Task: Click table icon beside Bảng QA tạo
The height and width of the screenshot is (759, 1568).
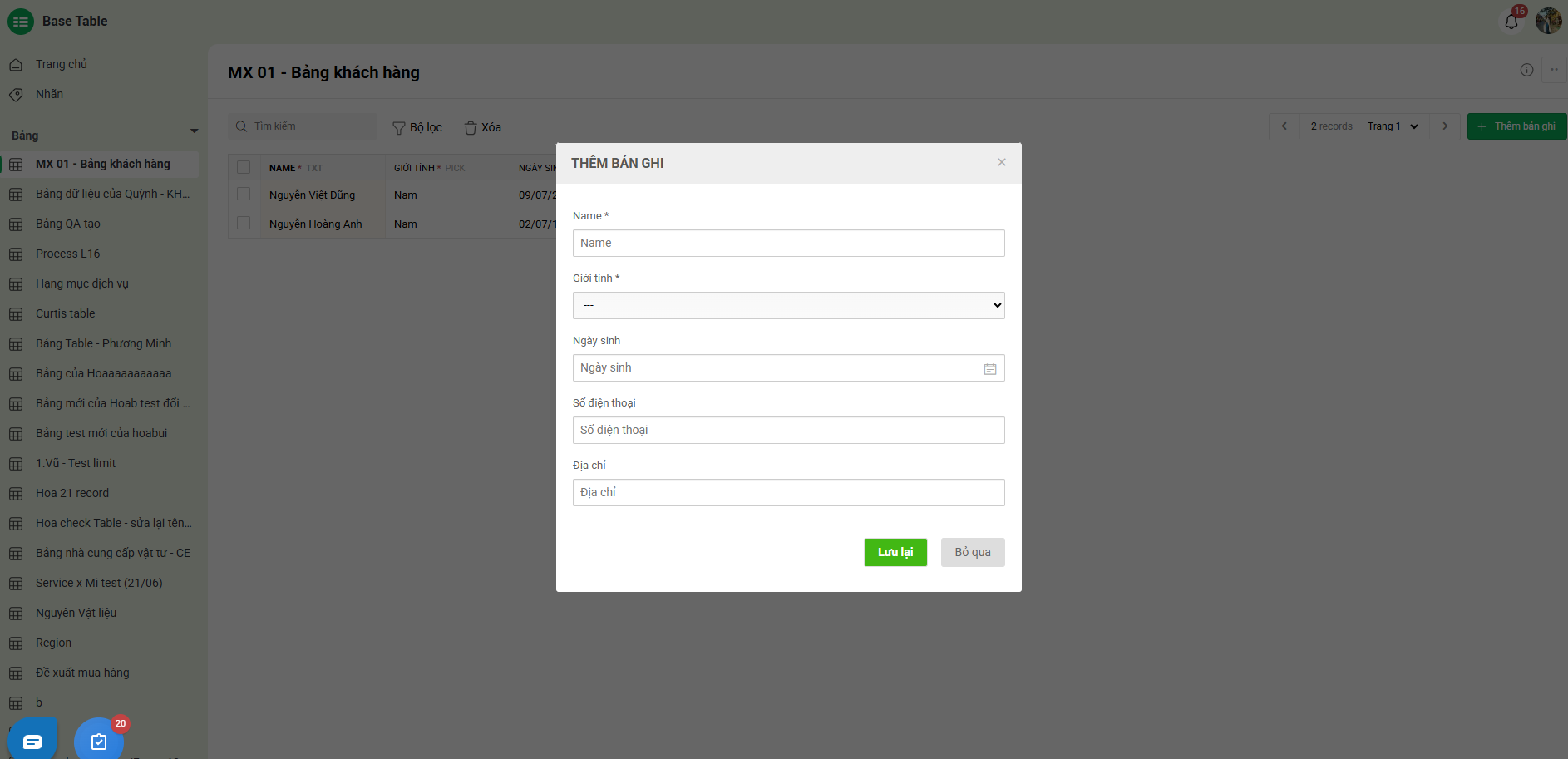Action: tap(16, 224)
